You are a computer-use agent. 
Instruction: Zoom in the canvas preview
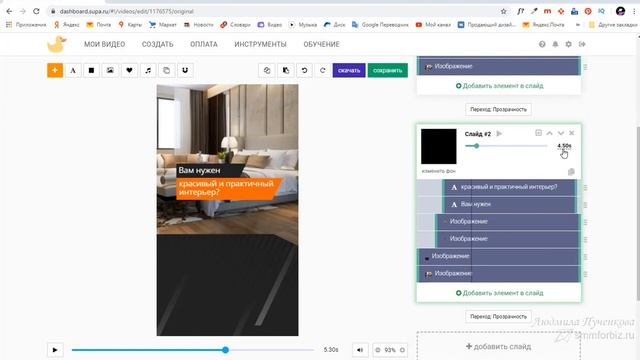[x=402, y=350]
